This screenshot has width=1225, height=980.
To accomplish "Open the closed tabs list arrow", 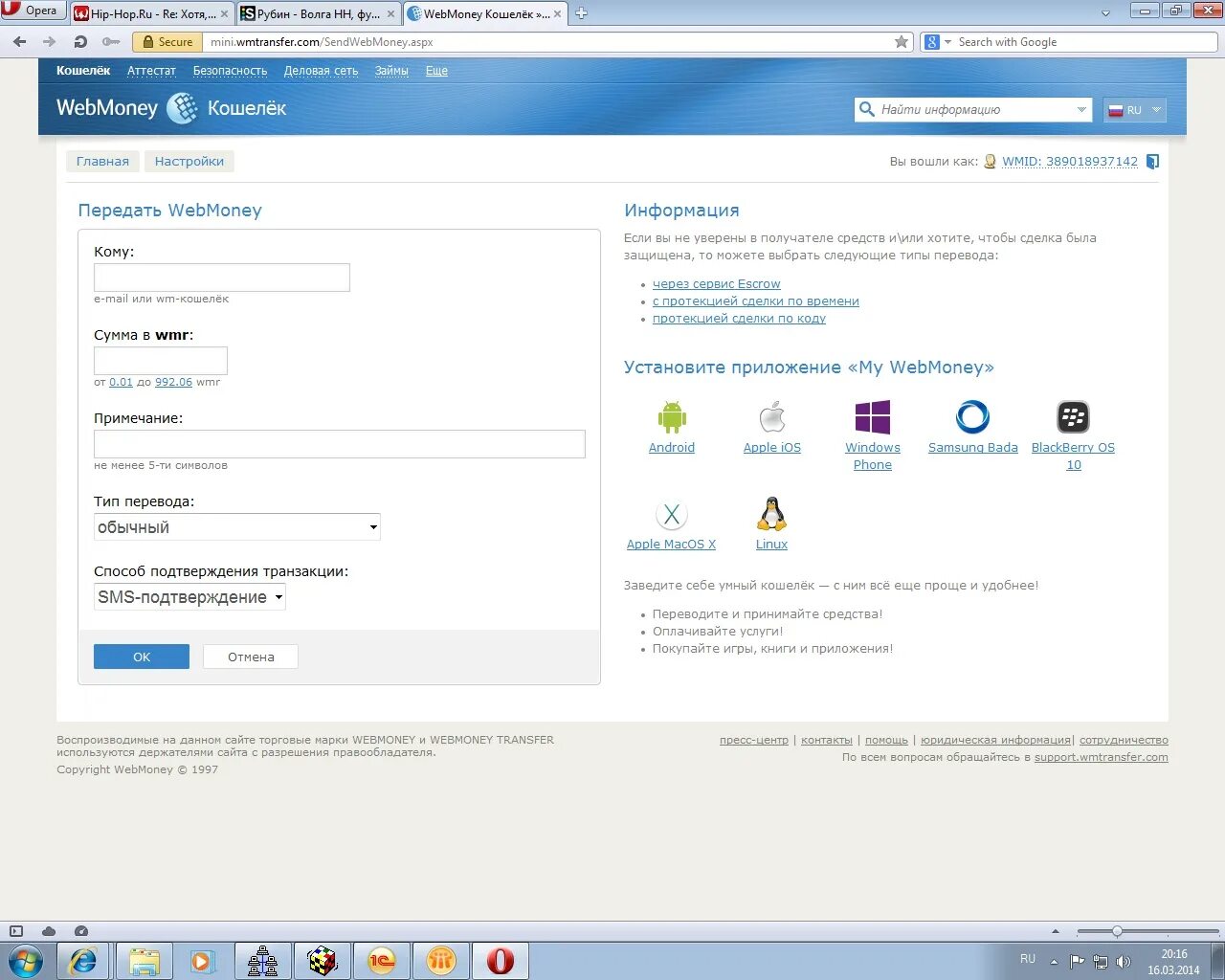I will click(1106, 13).
